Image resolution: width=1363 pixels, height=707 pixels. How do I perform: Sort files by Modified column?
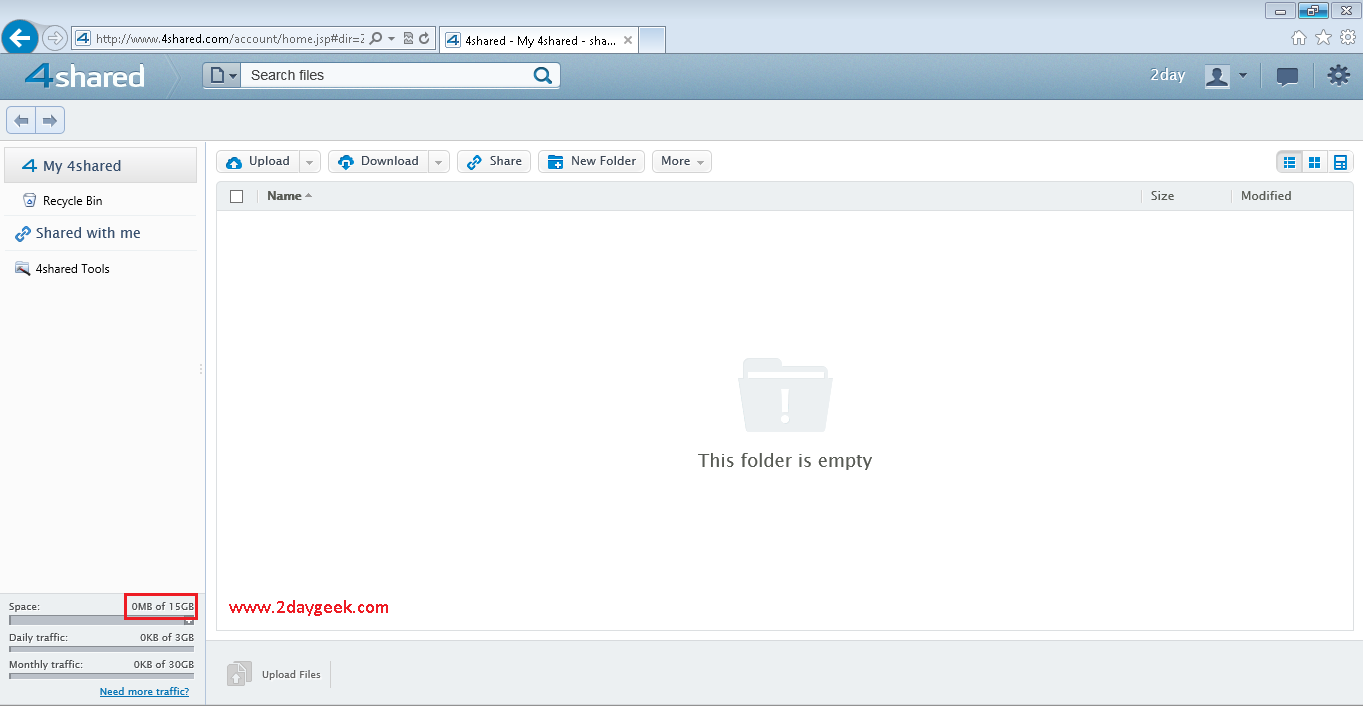pyautogui.click(x=1266, y=196)
